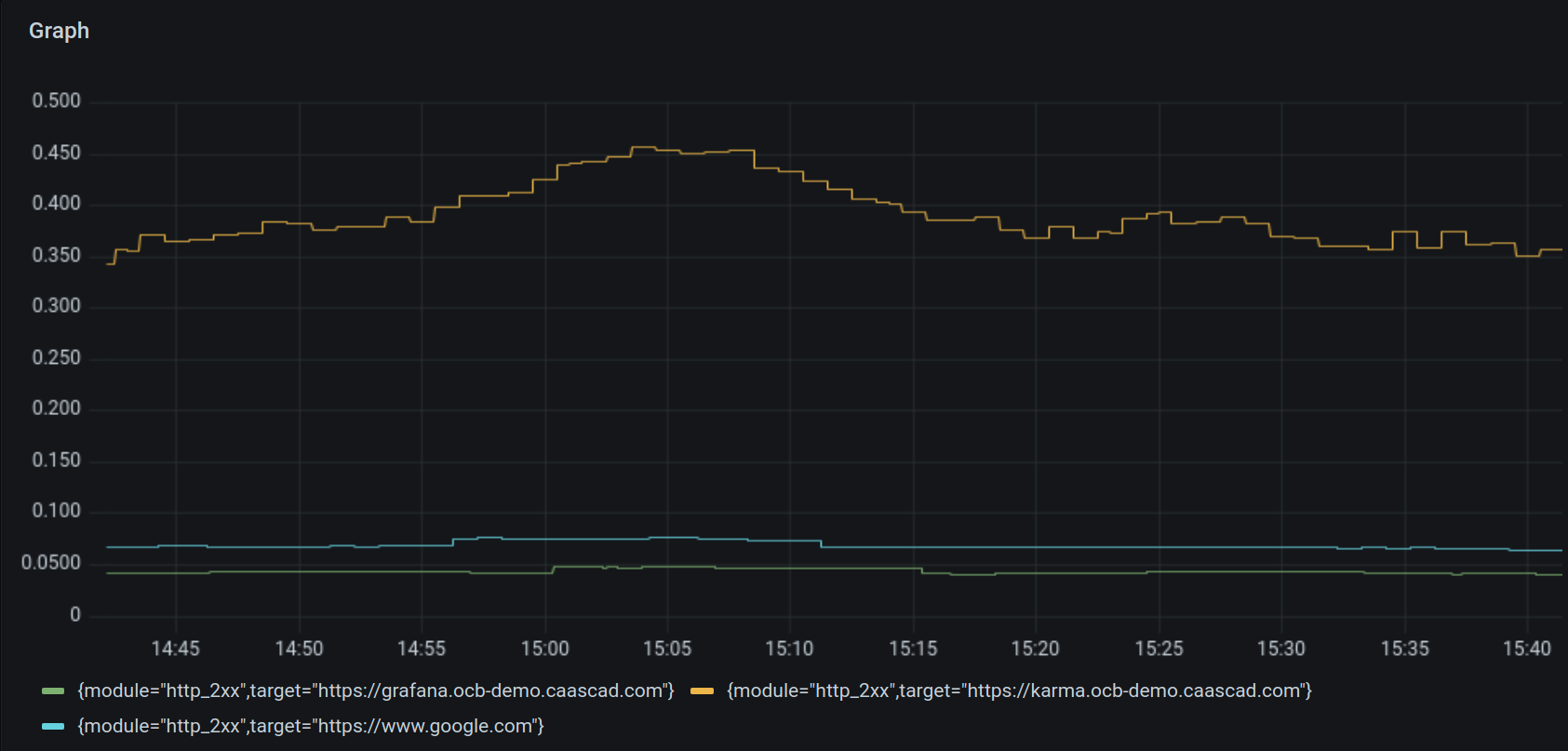Click the 15:40 time axis label
This screenshot has width=1568, height=751.
click(x=1527, y=649)
